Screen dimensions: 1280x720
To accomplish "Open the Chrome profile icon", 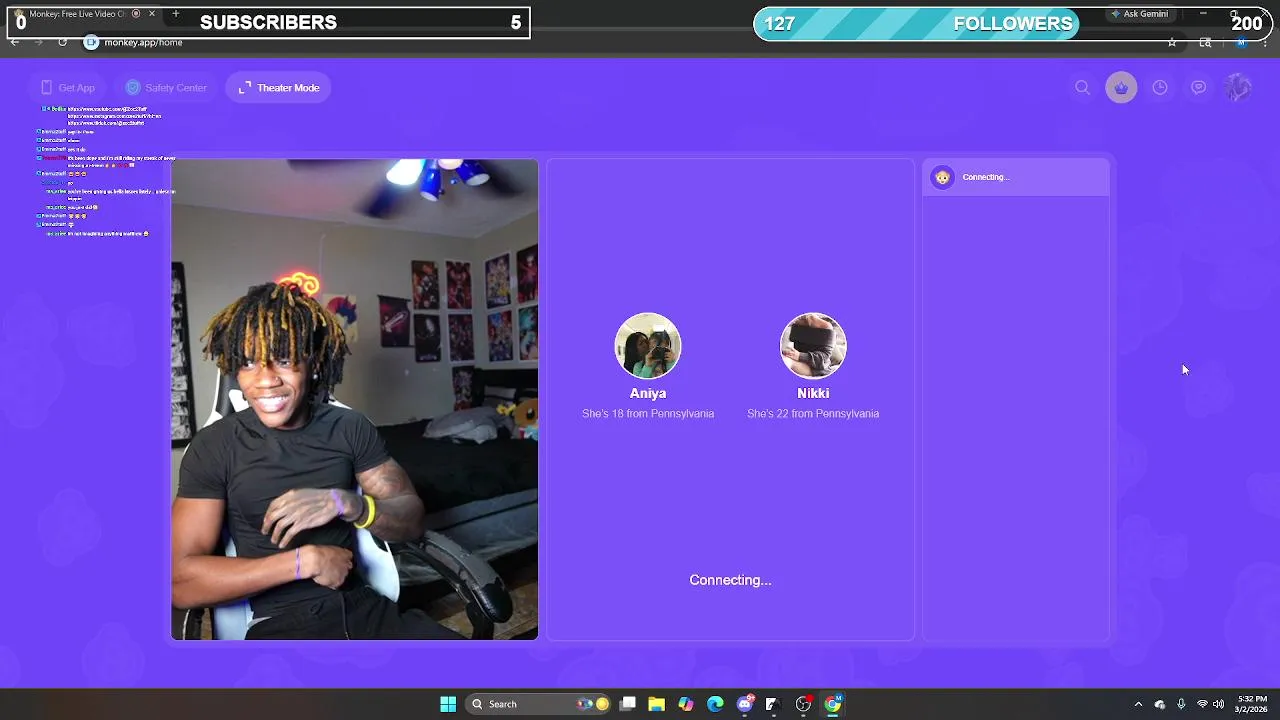I will [1241, 42].
